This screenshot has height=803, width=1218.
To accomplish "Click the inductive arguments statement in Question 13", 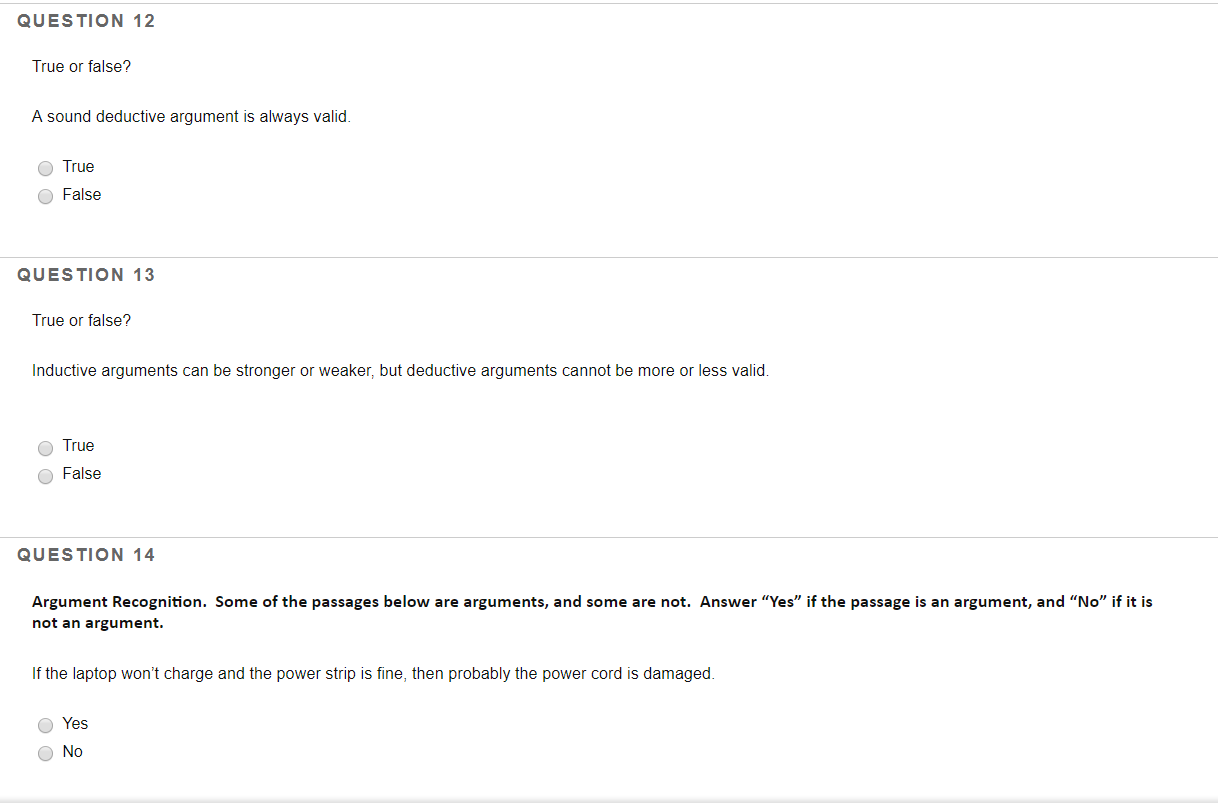I will pos(400,370).
